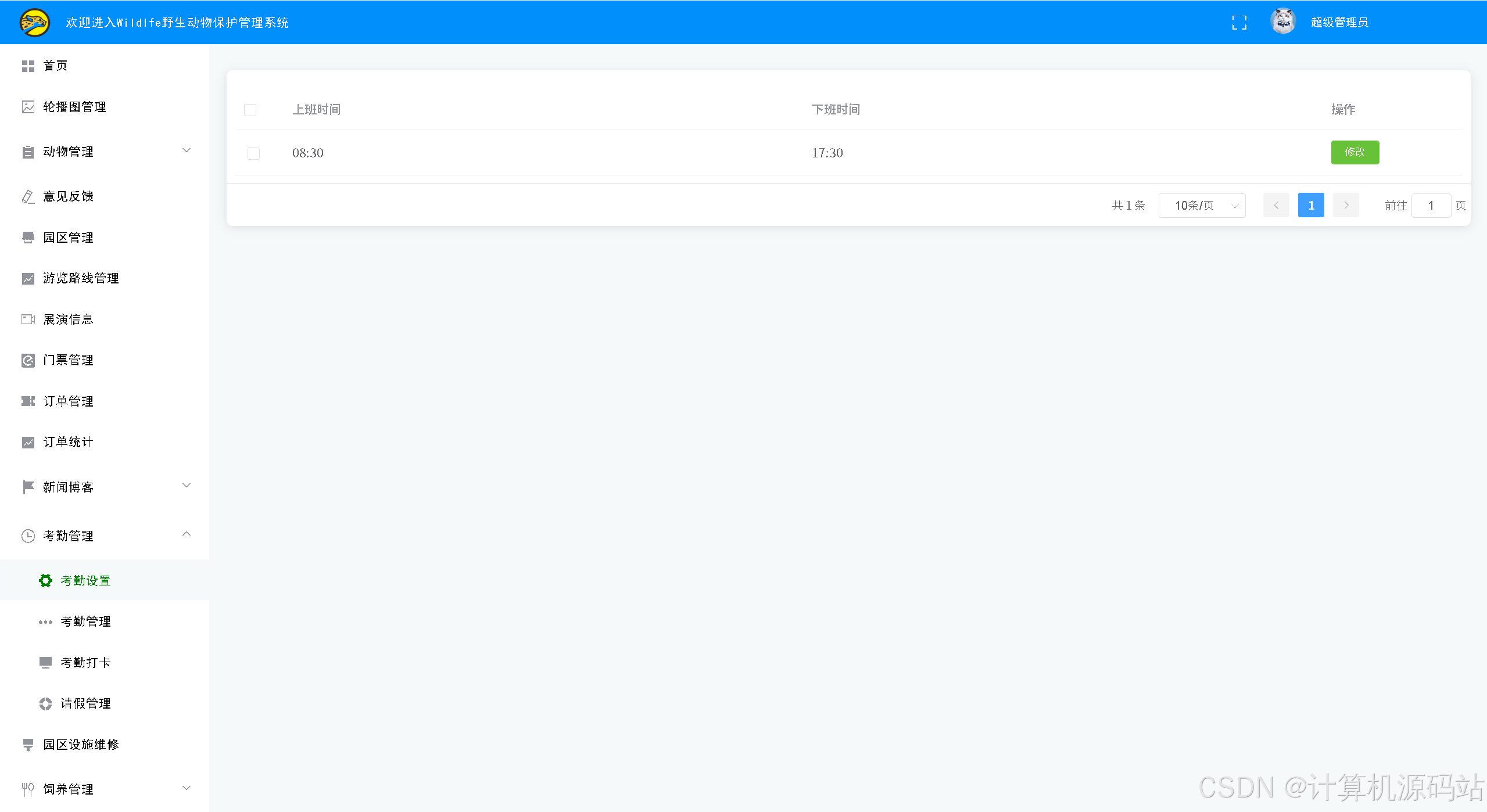Click the 轮播图管理 picture icon
The image size is (1487, 812).
[x=28, y=107]
